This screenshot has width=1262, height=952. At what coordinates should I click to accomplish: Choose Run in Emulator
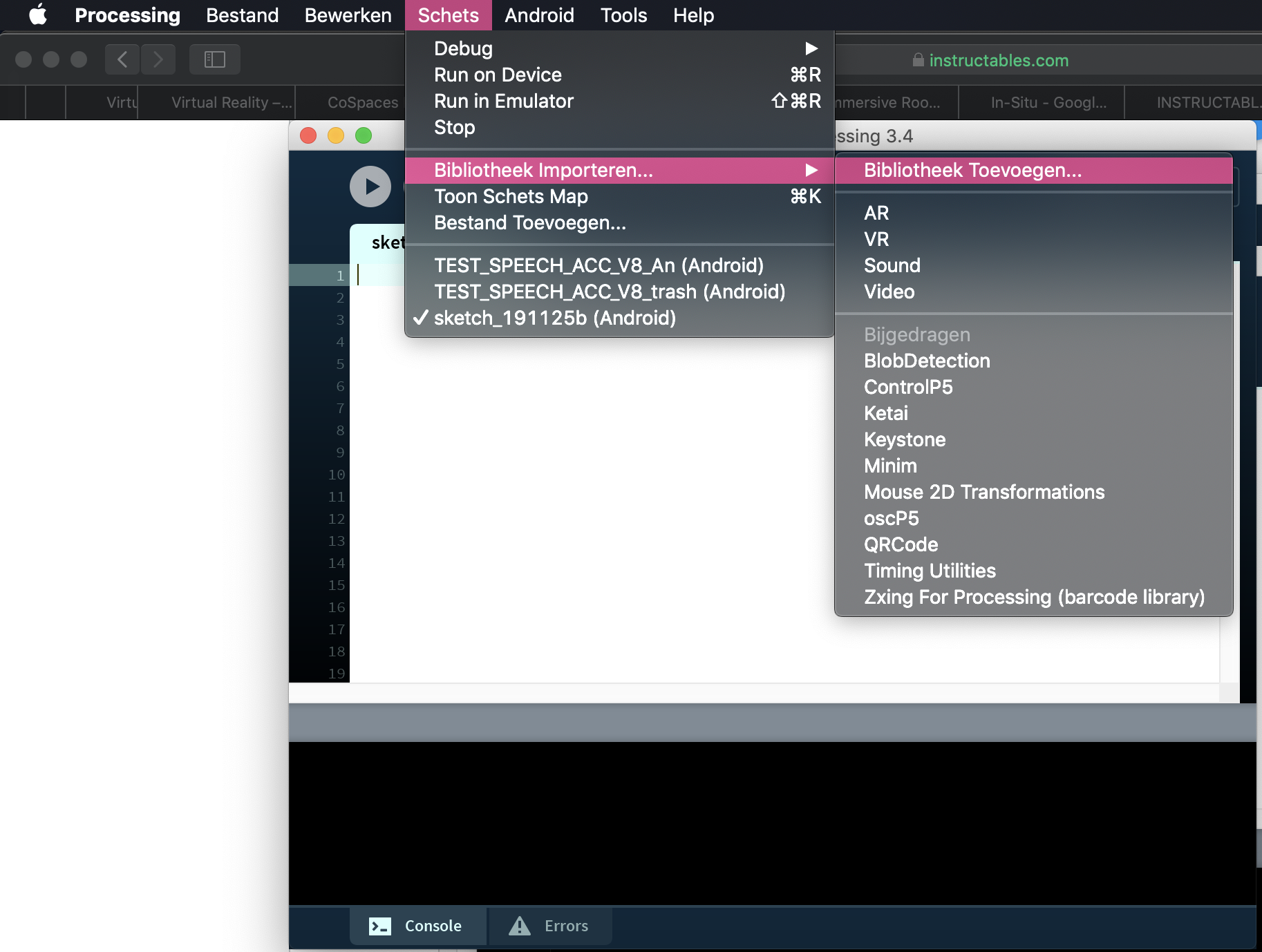pos(619,101)
